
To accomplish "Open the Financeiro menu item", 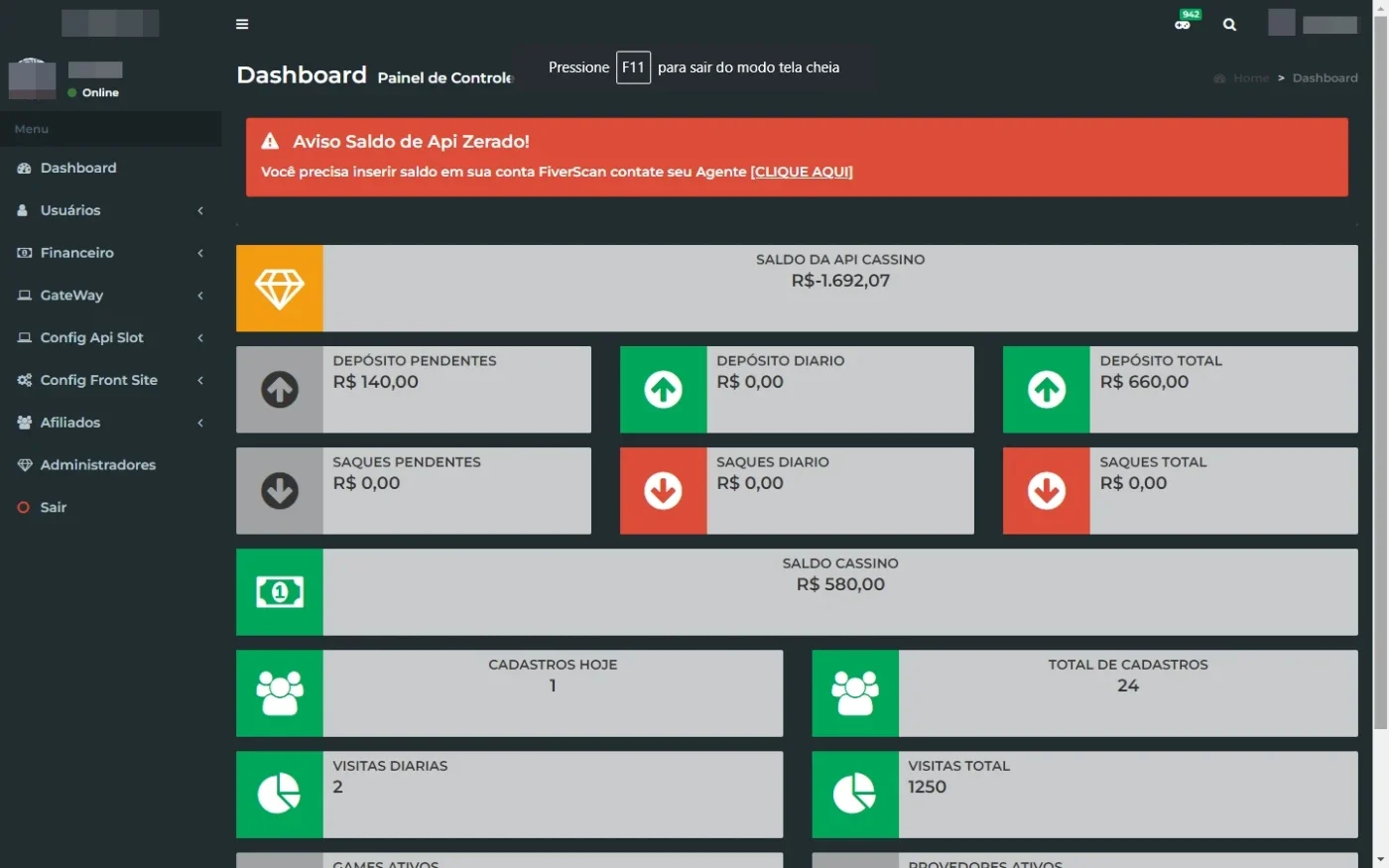I will [x=110, y=253].
